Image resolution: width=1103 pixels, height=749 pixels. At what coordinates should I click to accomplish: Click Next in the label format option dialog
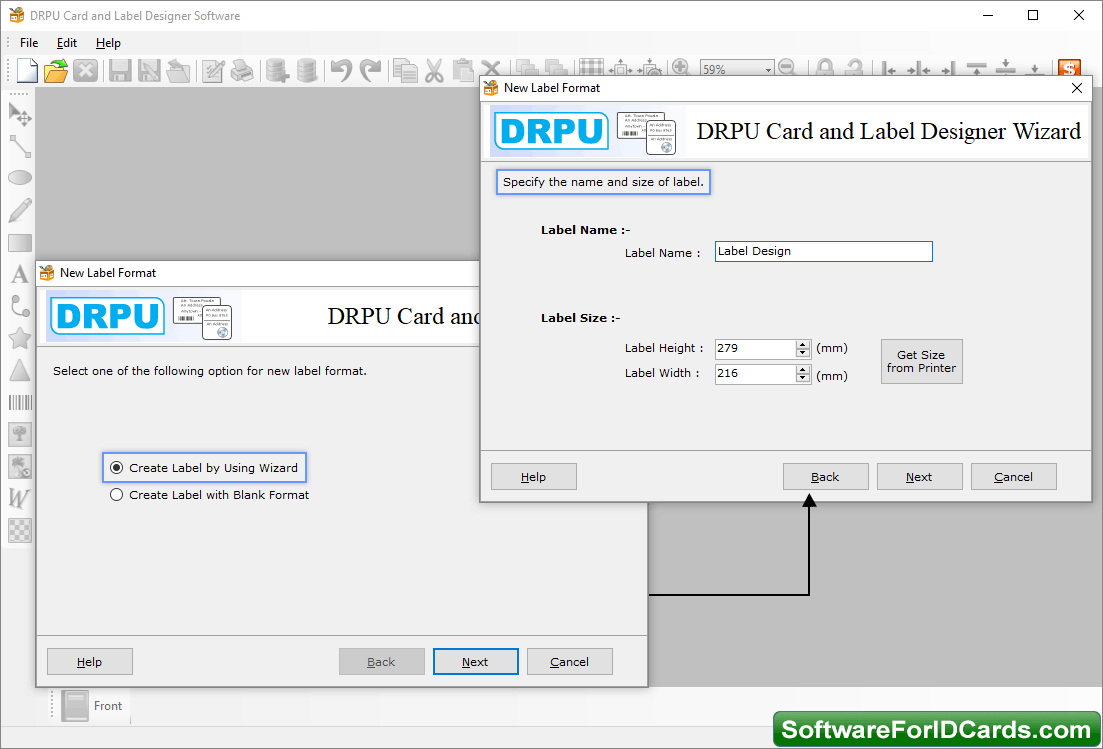[476, 662]
